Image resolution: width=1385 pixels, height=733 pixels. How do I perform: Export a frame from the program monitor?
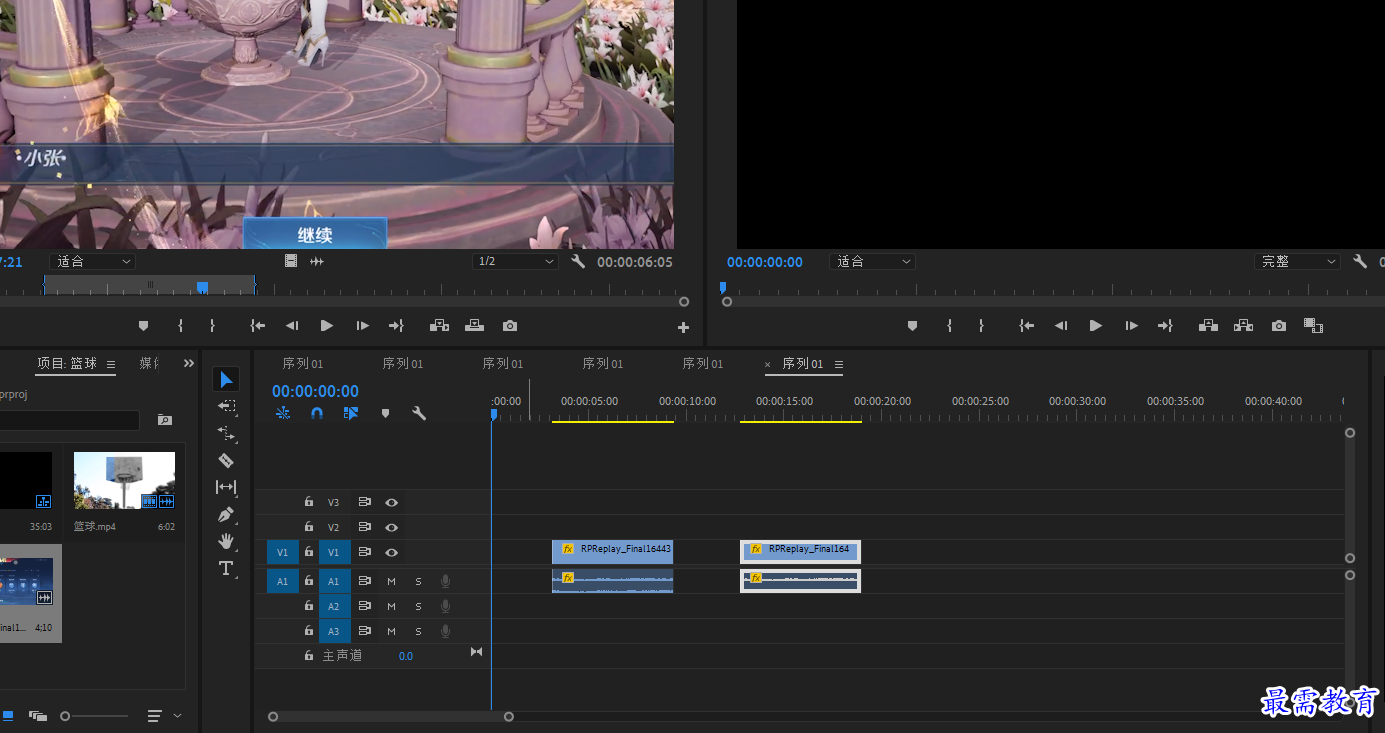tap(1279, 326)
